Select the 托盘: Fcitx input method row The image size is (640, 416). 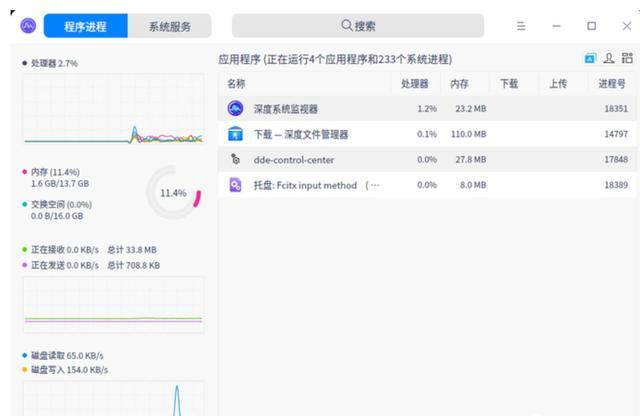427,185
